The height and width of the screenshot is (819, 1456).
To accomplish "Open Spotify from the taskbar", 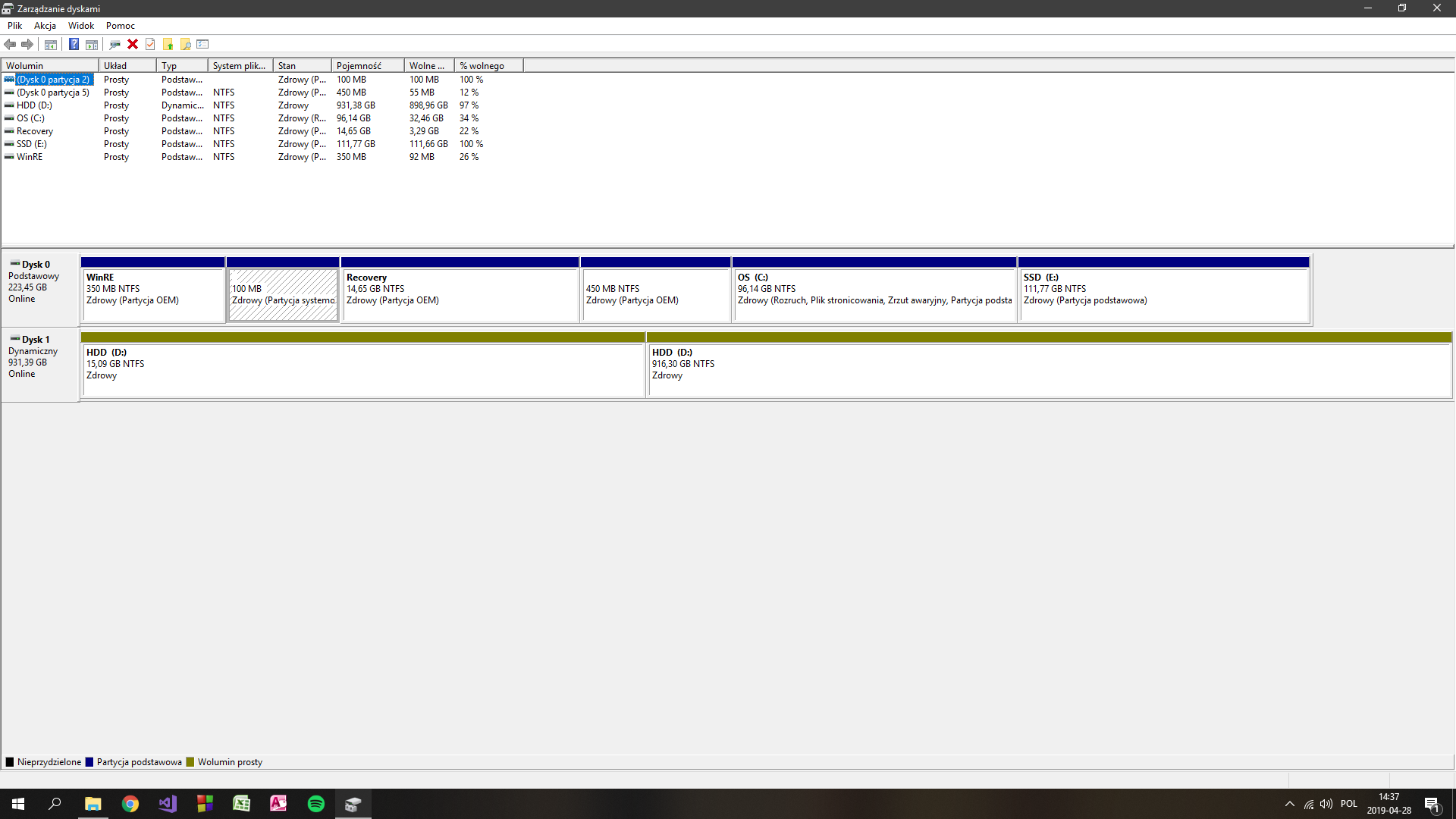I will coord(315,804).
